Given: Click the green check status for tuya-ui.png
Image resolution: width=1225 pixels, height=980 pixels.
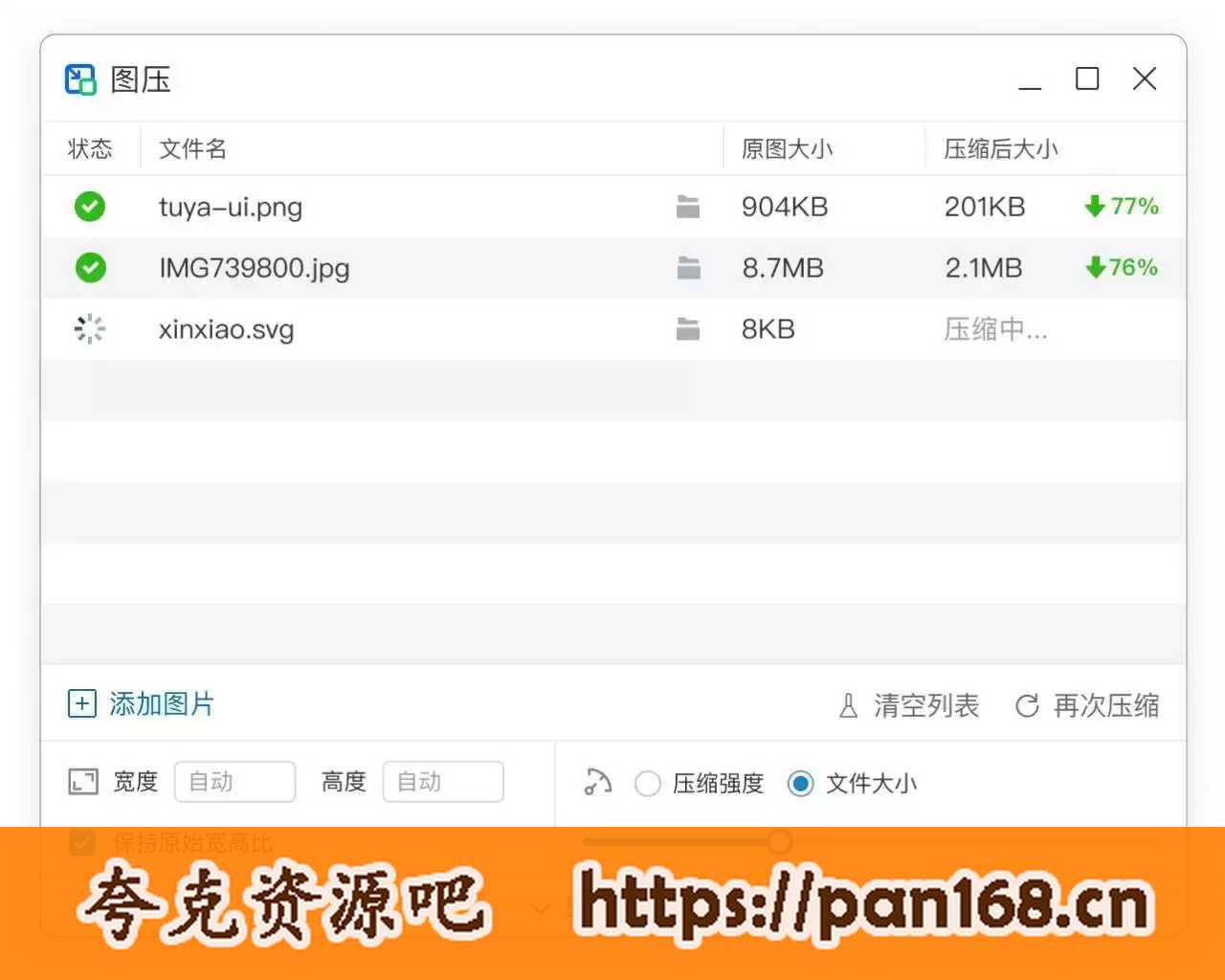Looking at the screenshot, I should click(x=90, y=206).
